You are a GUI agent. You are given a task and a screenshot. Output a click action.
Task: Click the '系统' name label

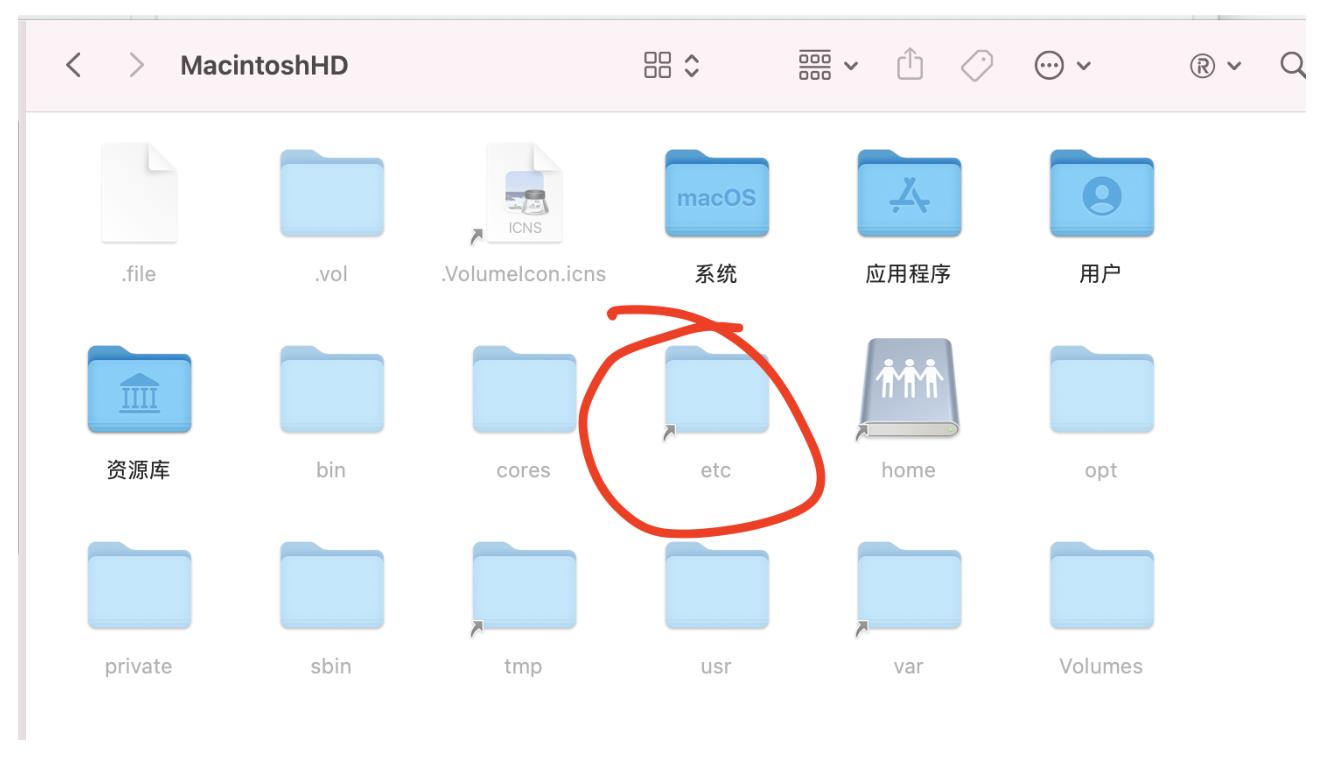[x=716, y=275]
